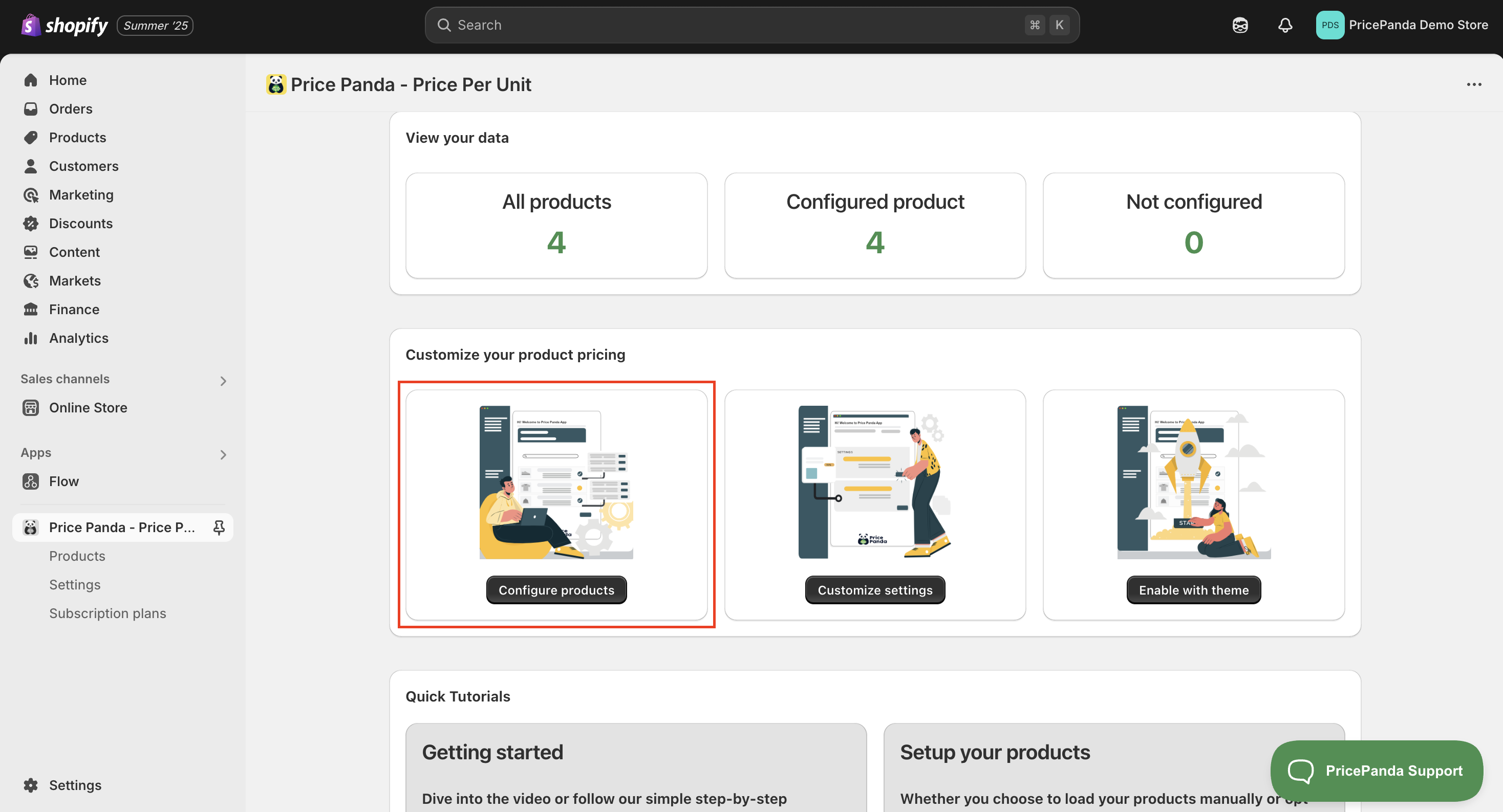This screenshot has width=1503, height=812.
Task: Click the Customize settings illustration
Action: 874,482
